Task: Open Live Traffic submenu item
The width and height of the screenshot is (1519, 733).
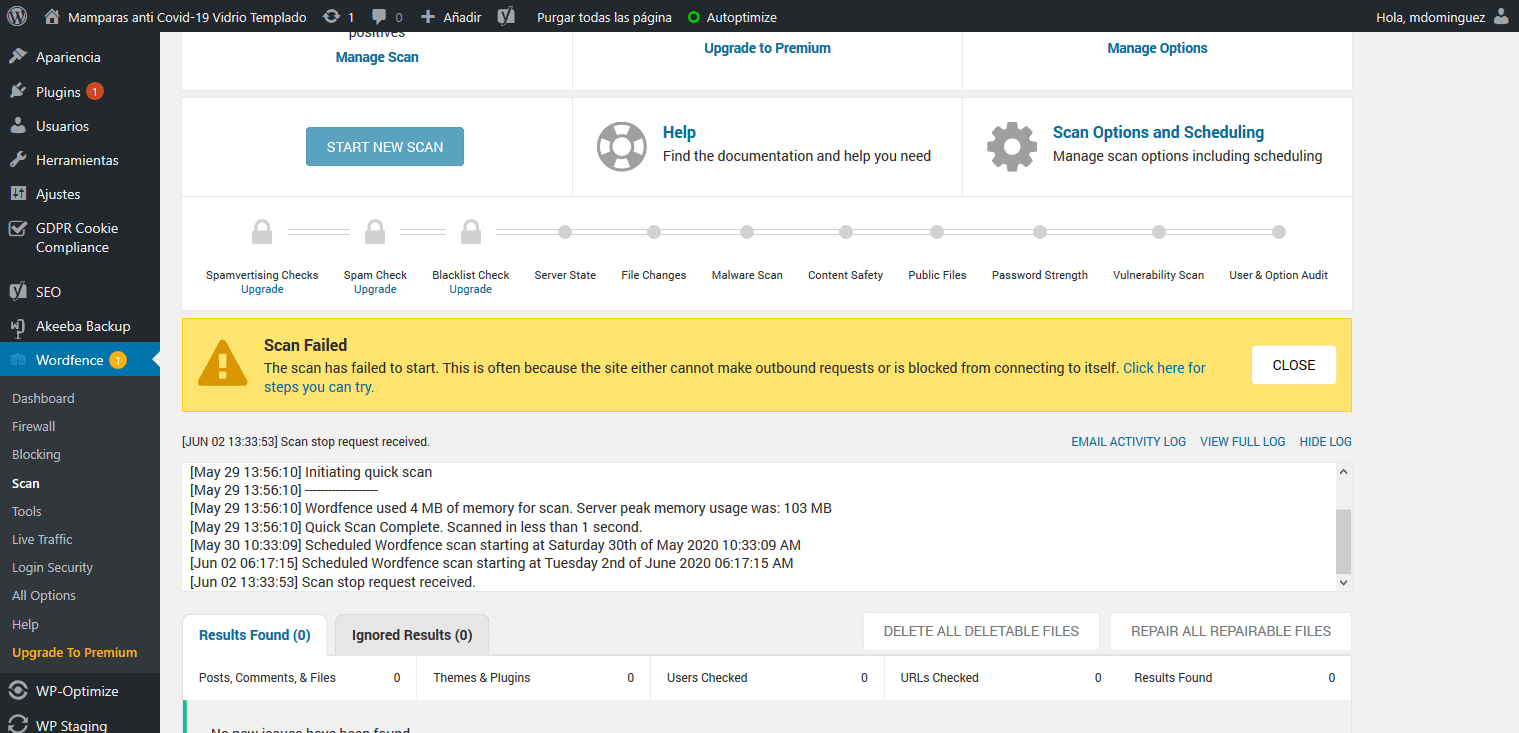Action: pos(42,539)
